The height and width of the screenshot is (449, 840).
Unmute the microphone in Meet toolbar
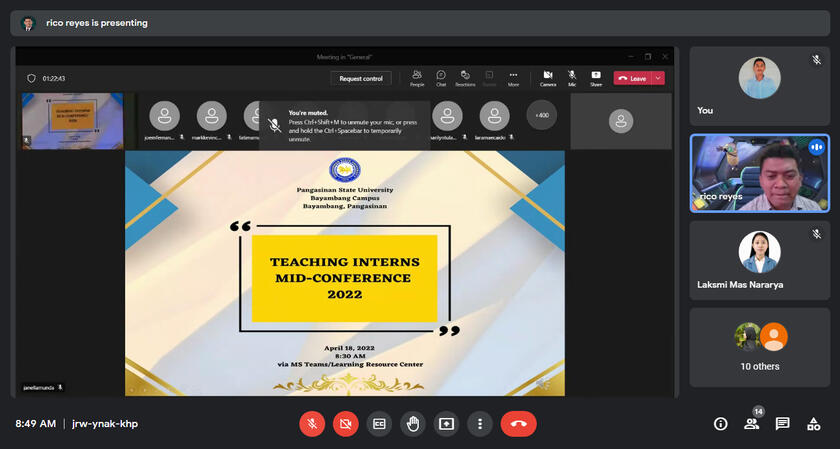(312, 424)
